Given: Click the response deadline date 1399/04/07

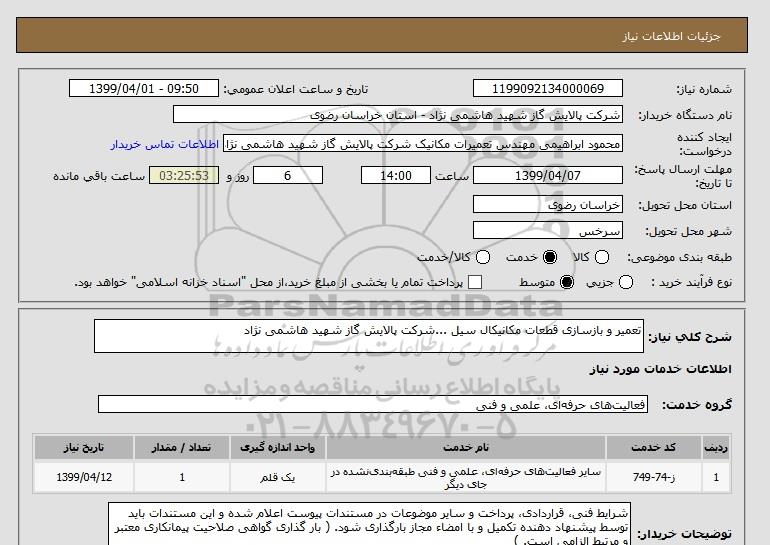Looking at the screenshot, I should tap(548, 175).
